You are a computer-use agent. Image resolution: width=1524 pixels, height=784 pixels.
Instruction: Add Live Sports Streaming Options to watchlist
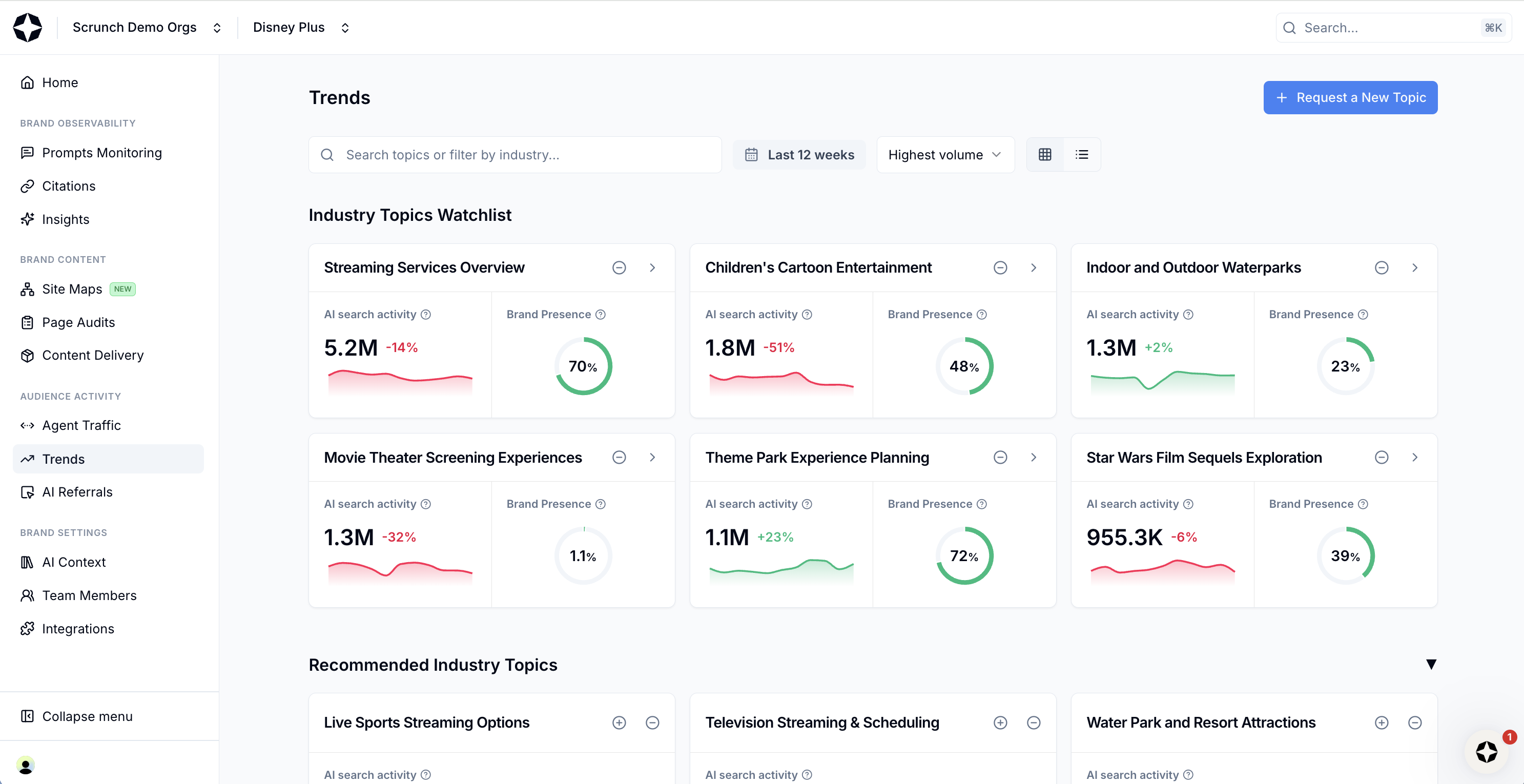(x=619, y=723)
